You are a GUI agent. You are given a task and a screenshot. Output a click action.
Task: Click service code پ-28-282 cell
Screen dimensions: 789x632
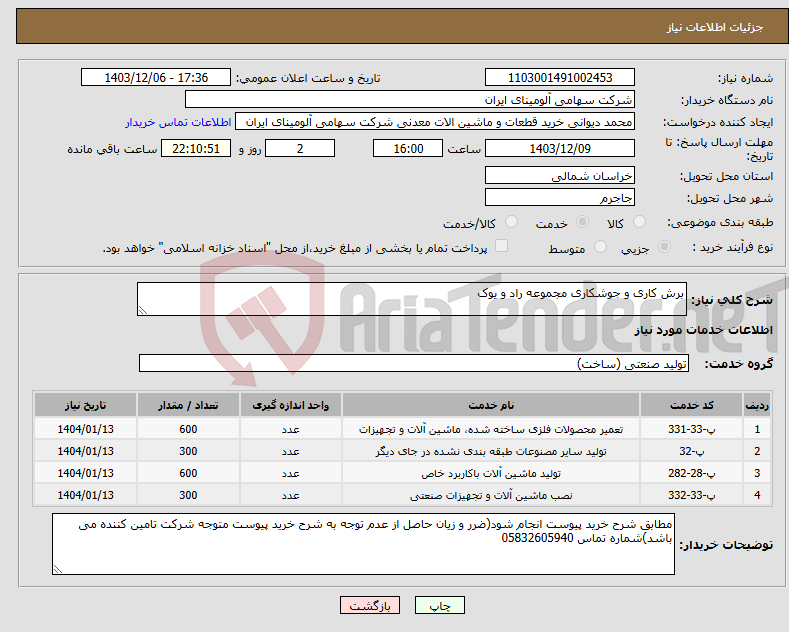[691, 473]
